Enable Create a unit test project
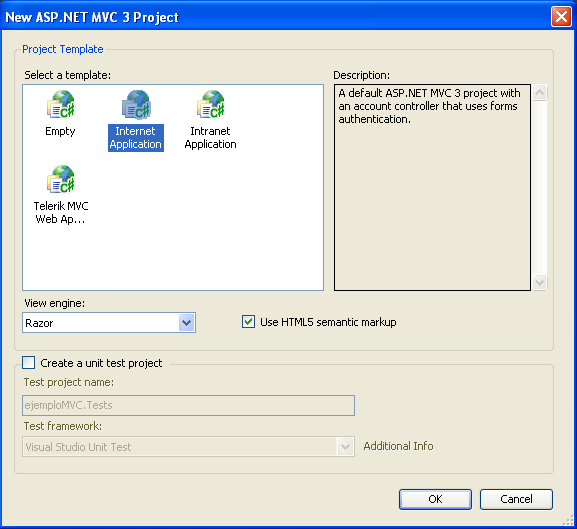The image size is (577, 529). pos(29,362)
